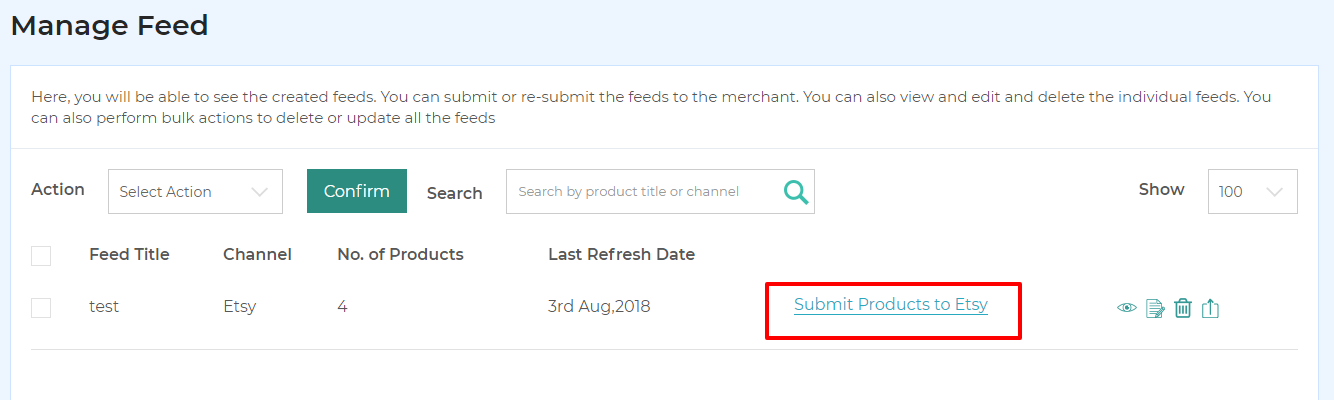Click the Feed Title column header
The width and height of the screenshot is (1334, 400).
[x=129, y=254]
